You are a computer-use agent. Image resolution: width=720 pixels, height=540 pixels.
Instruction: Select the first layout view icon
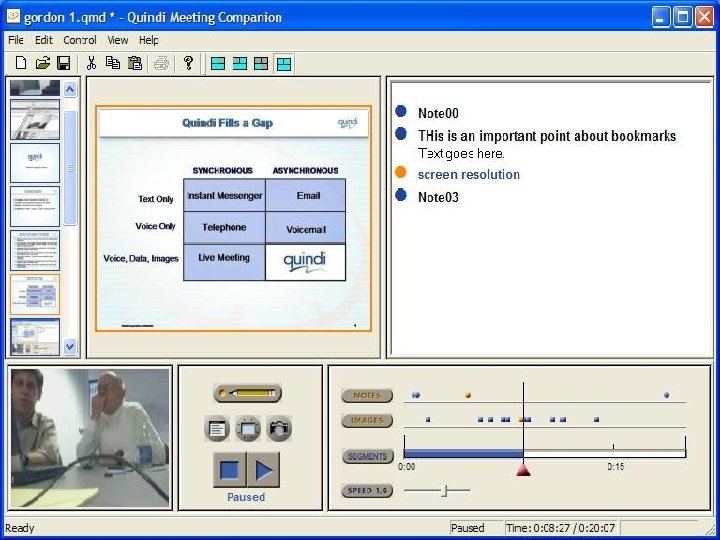tap(218, 63)
